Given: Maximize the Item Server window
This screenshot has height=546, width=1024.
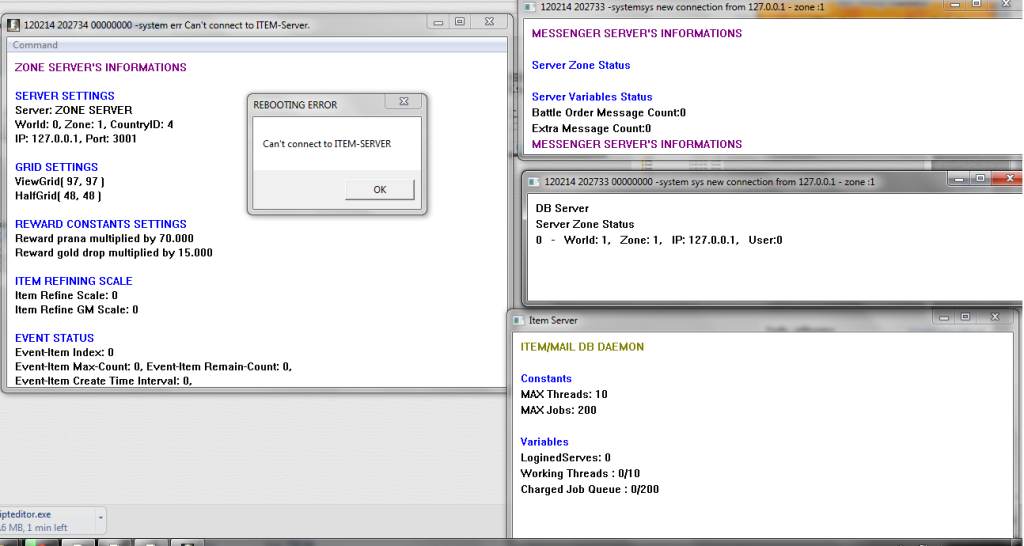Looking at the screenshot, I should (x=964, y=317).
